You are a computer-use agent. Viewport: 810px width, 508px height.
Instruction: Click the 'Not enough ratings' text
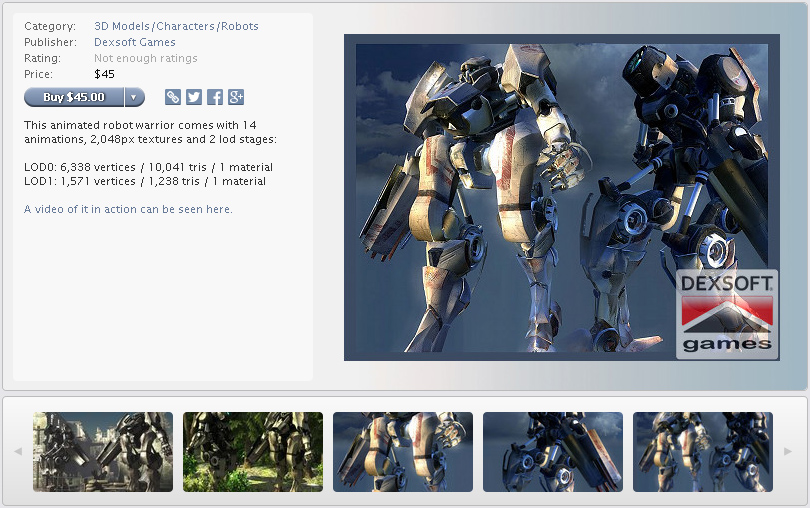pyautogui.click(x=146, y=58)
